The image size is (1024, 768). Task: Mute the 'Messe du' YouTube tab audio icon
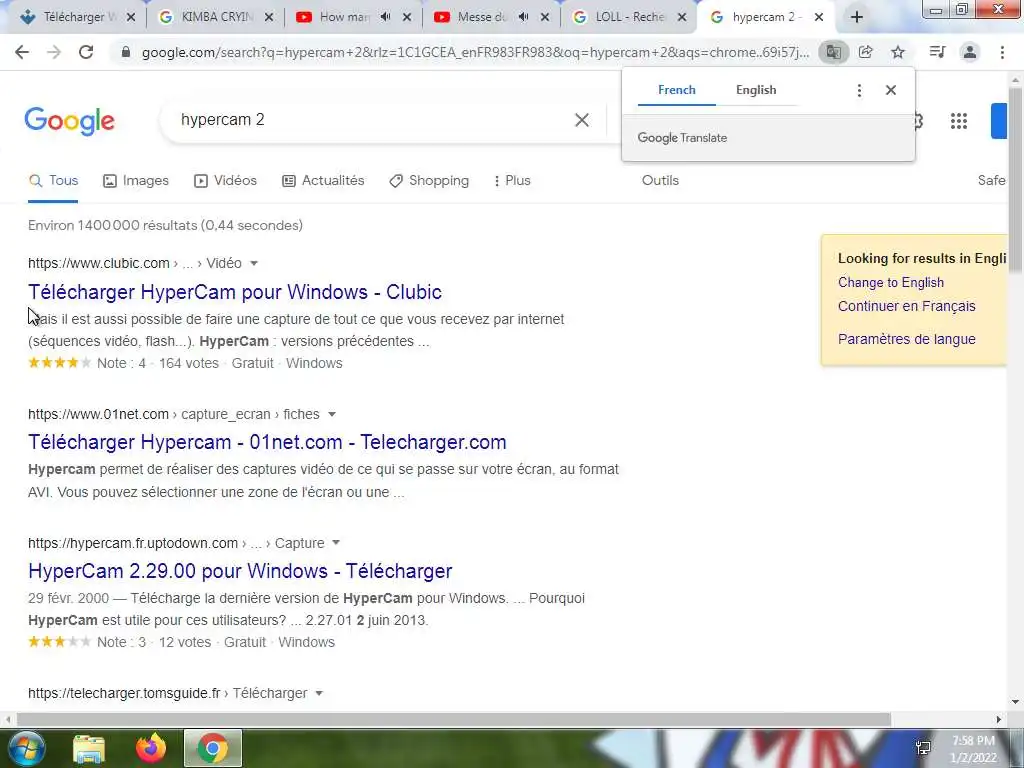[523, 17]
